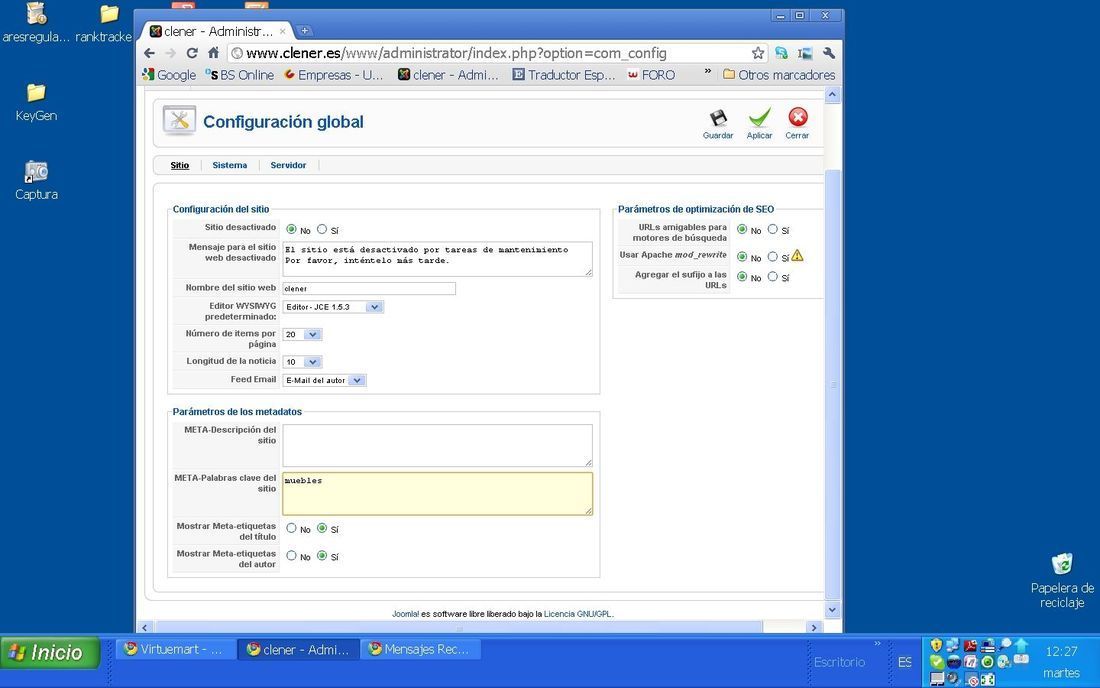The image size is (1100, 688).
Task: Click the vertical scrollbar up arrow
Action: point(832,95)
